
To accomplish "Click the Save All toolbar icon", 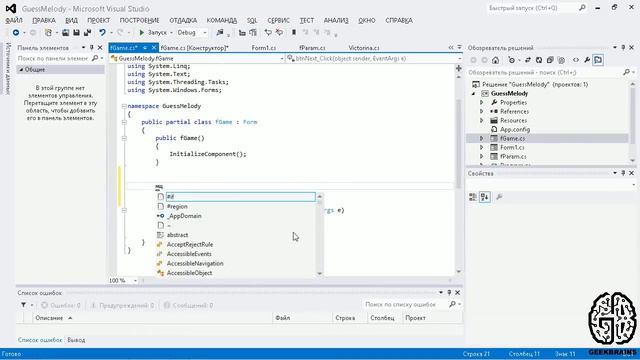I will point(87,33).
